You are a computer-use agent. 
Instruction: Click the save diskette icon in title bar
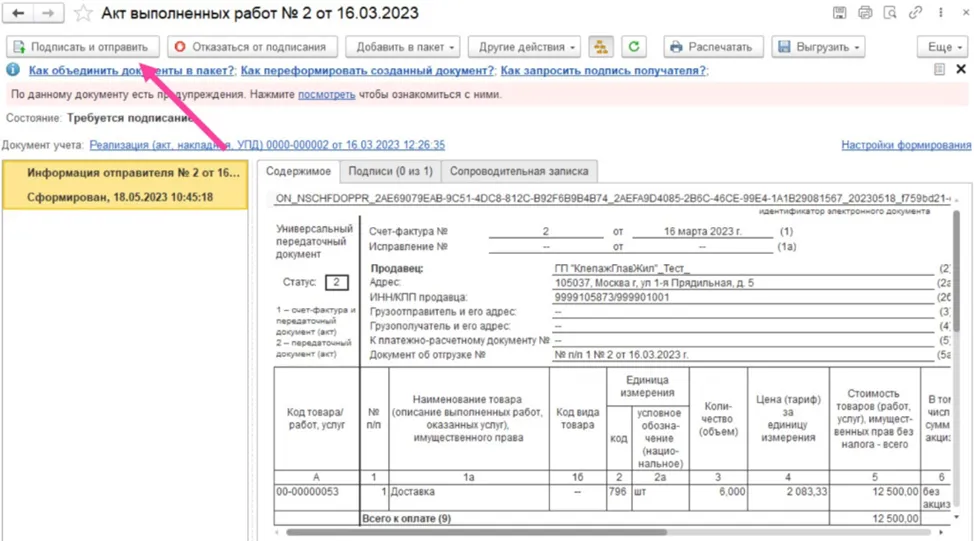coord(839,12)
